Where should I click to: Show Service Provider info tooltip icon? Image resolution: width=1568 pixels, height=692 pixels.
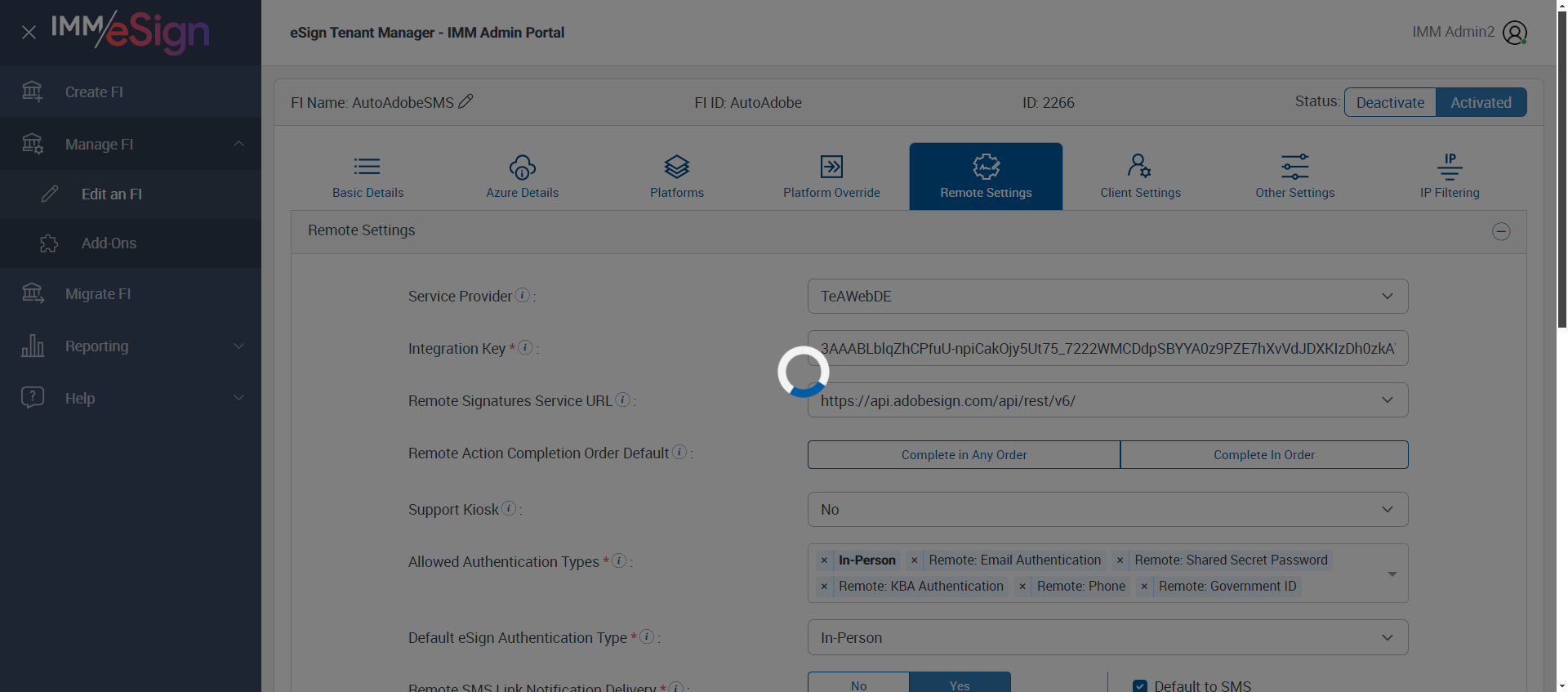pyautogui.click(x=523, y=295)
